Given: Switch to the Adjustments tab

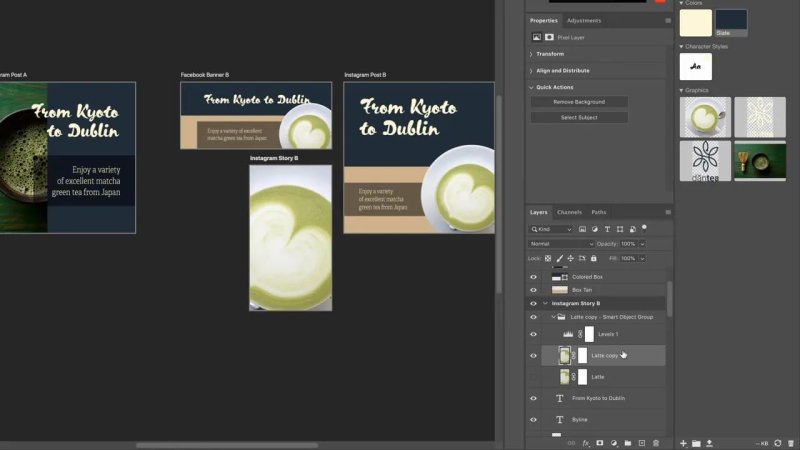Looking at the screenshot, I should coord(584,21).
